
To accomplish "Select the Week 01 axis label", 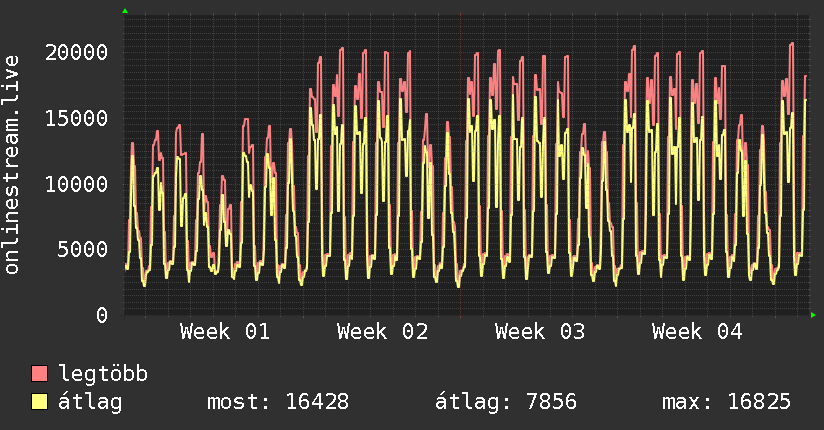I will (225, 332).
